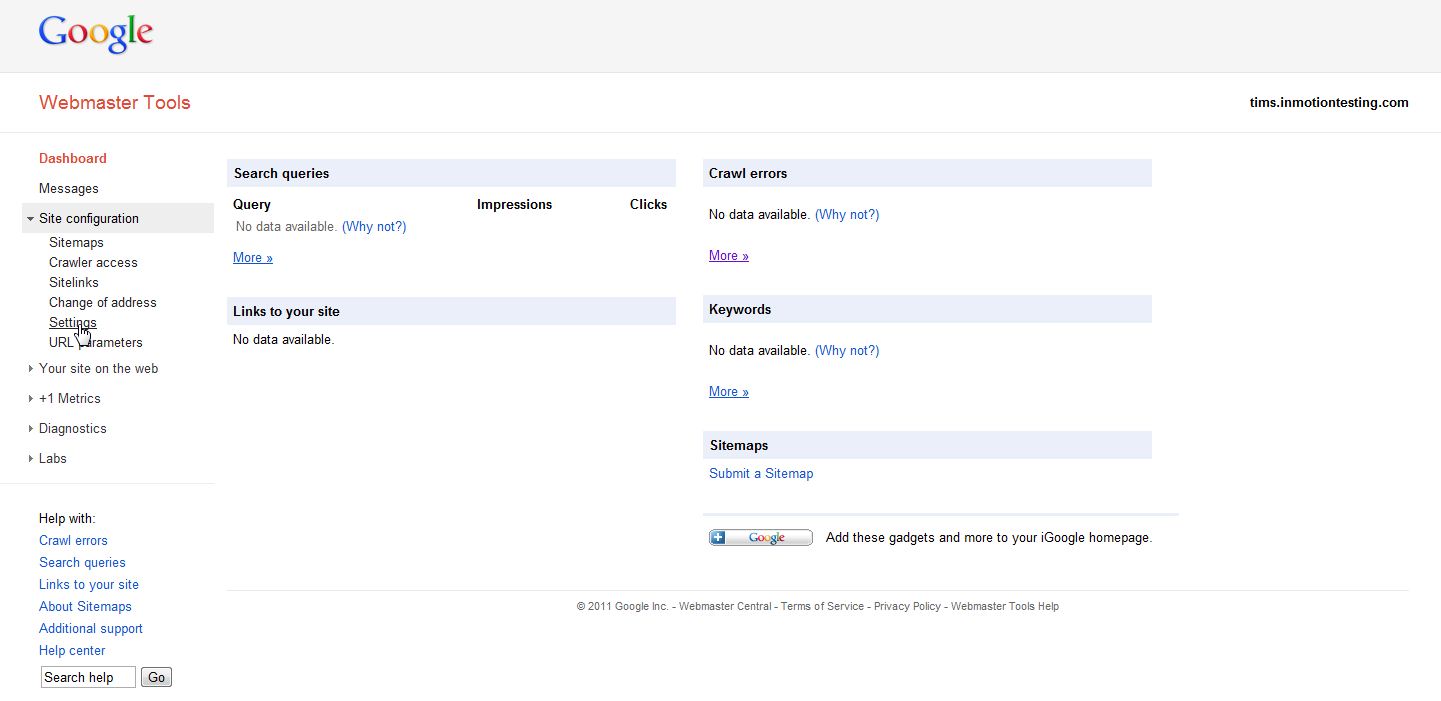
Task: Click Crawl errors panel header
Action: [927, 173]
